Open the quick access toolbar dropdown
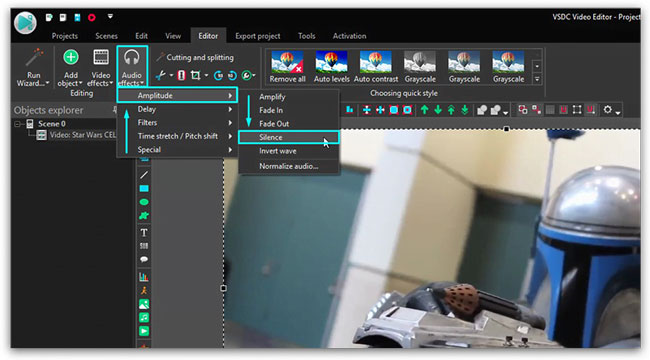Screen dimensions: 650x360 pos(110,17)
